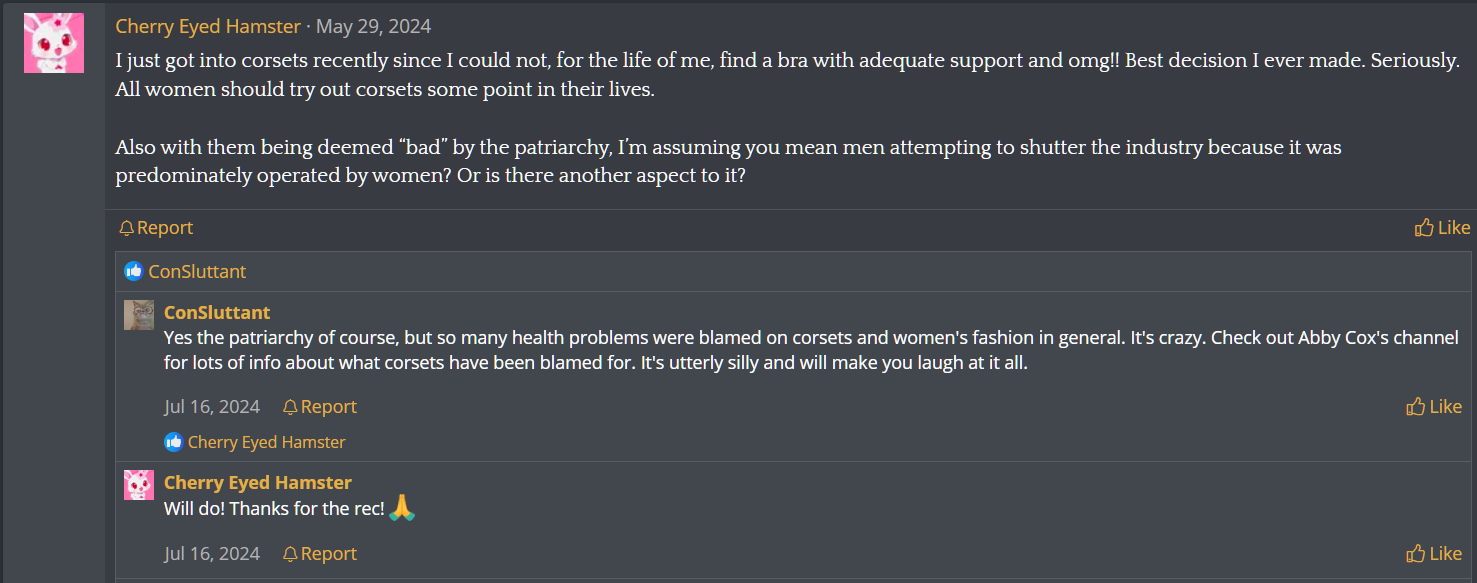Image resolution: width=1477 pixels, height=583 pixels.
Task: Open ConSluttant's profile from comment author name
Action: click(x=217, y=312)
